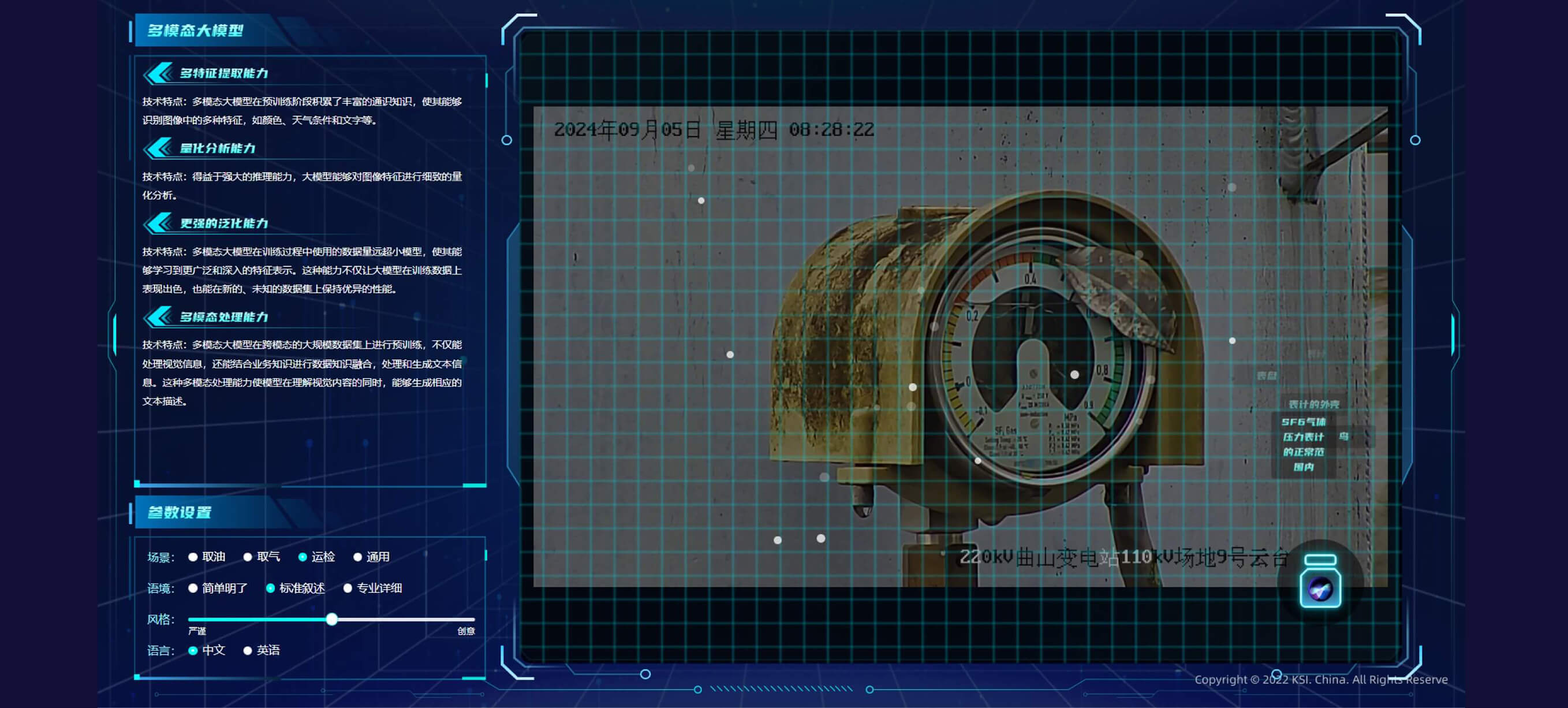Collapse the SF6气体压力表计 annotation box
1568x708 pixels.
click(x=1302, y=445)
